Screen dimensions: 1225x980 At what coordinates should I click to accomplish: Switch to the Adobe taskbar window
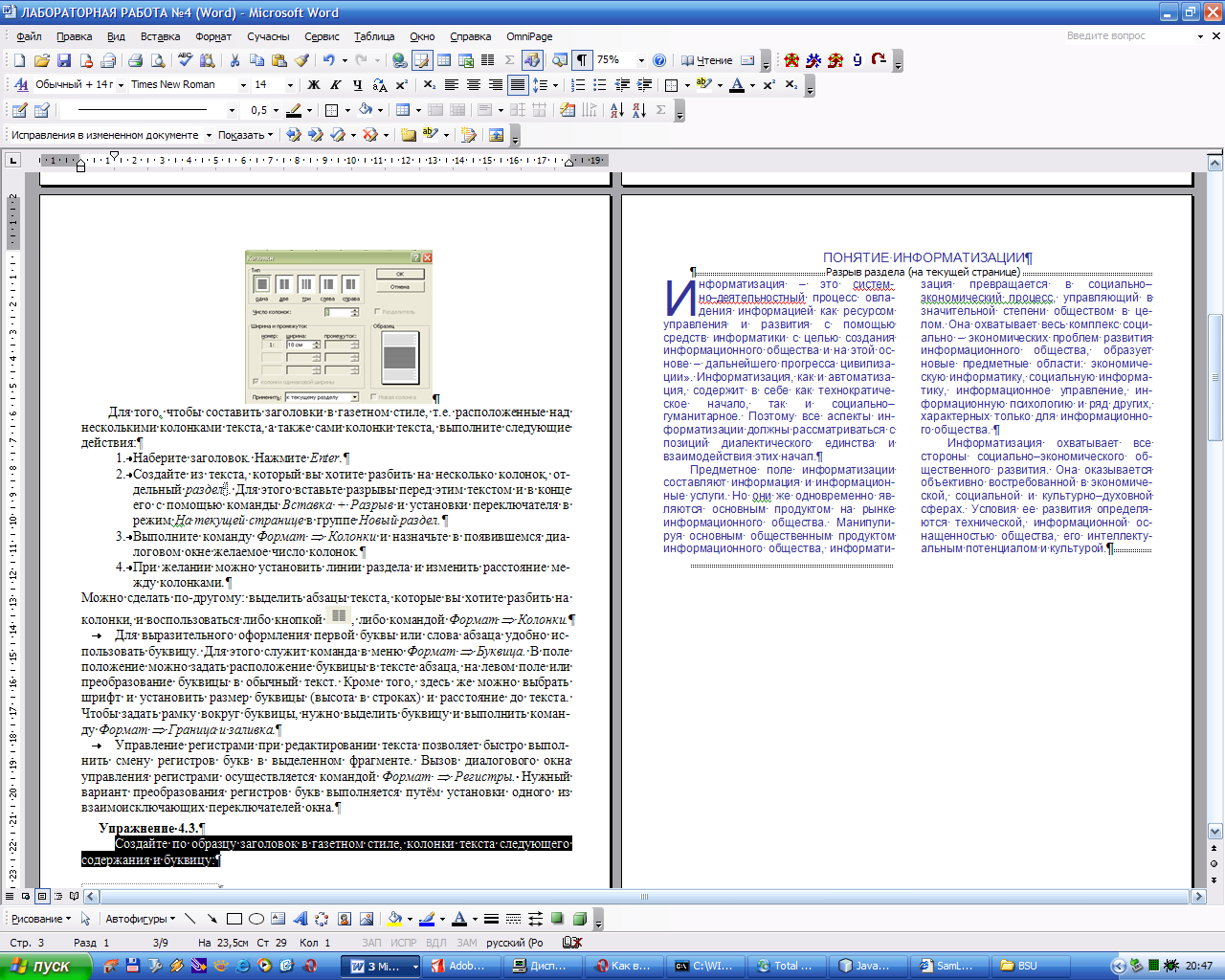pos(460,966)
